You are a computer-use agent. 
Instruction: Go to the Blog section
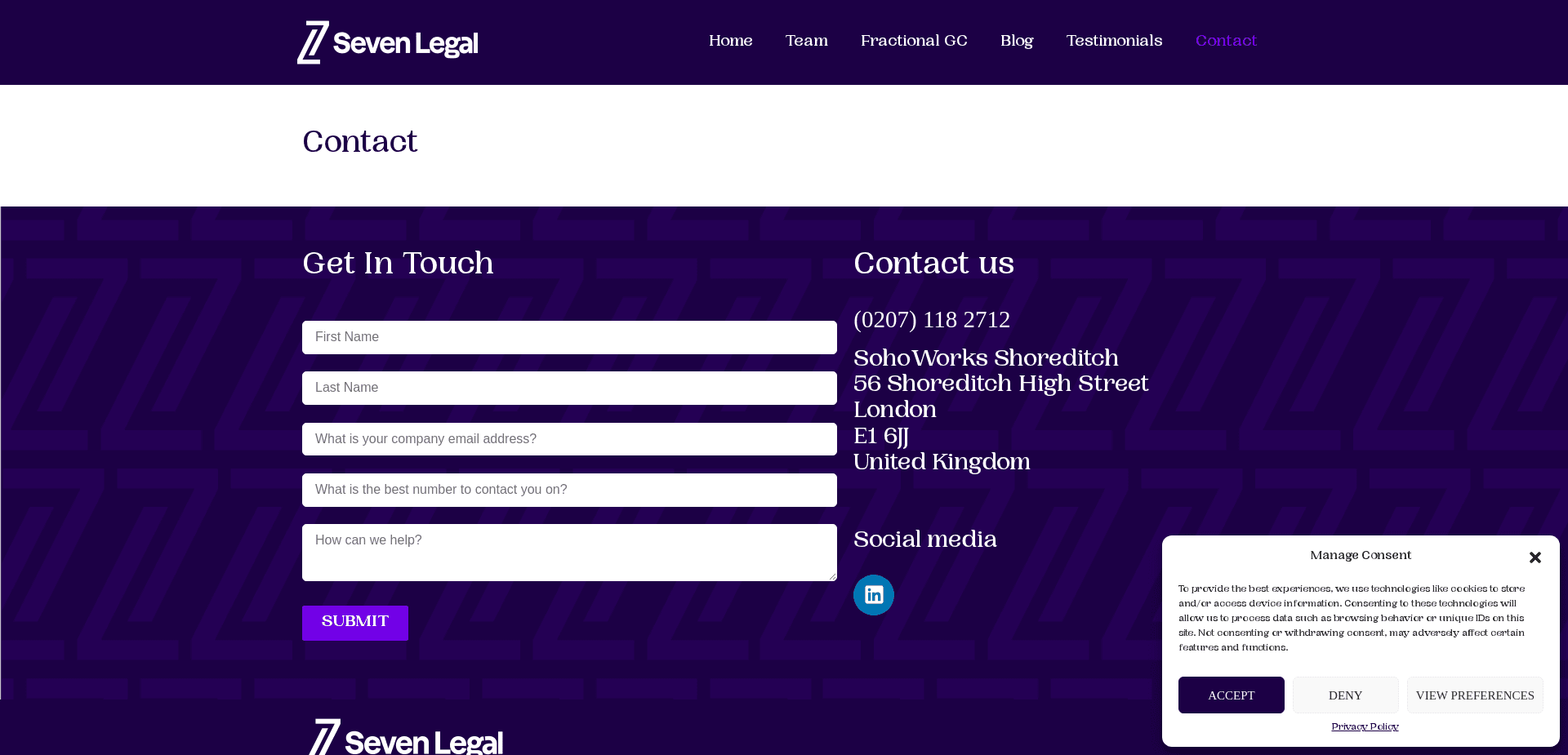(1017, 41)
